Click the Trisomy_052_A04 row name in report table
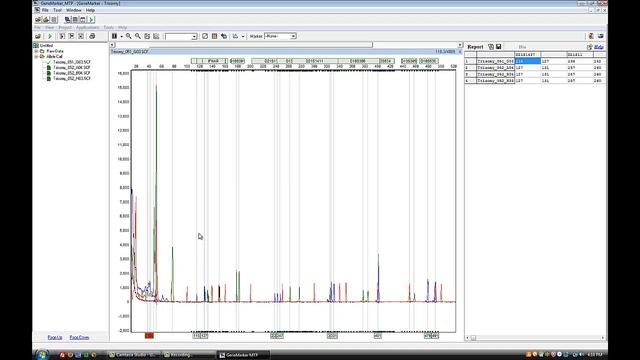The image size is (640, 360). [496, 68]
